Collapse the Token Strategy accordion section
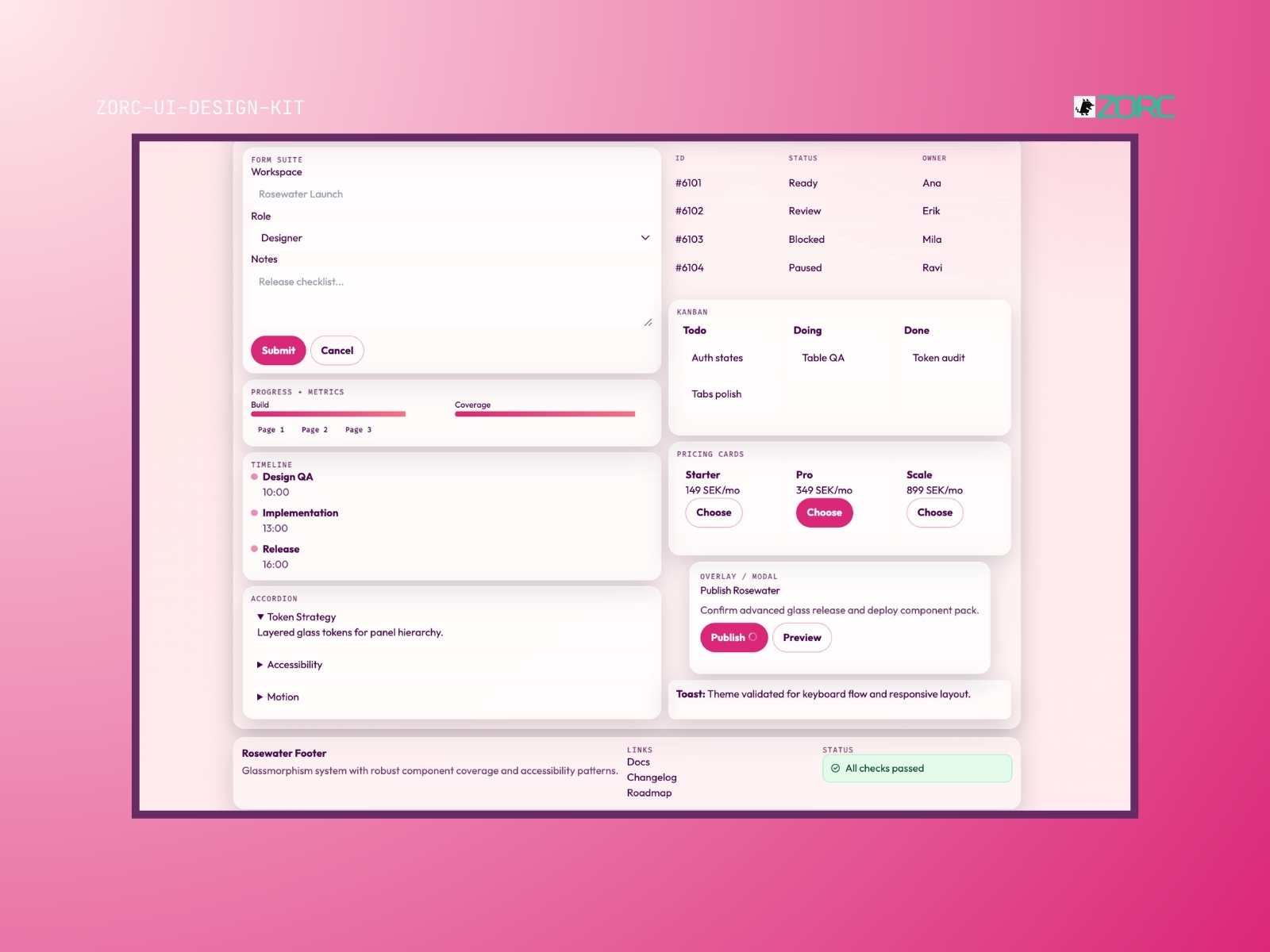 click(296, 617)
